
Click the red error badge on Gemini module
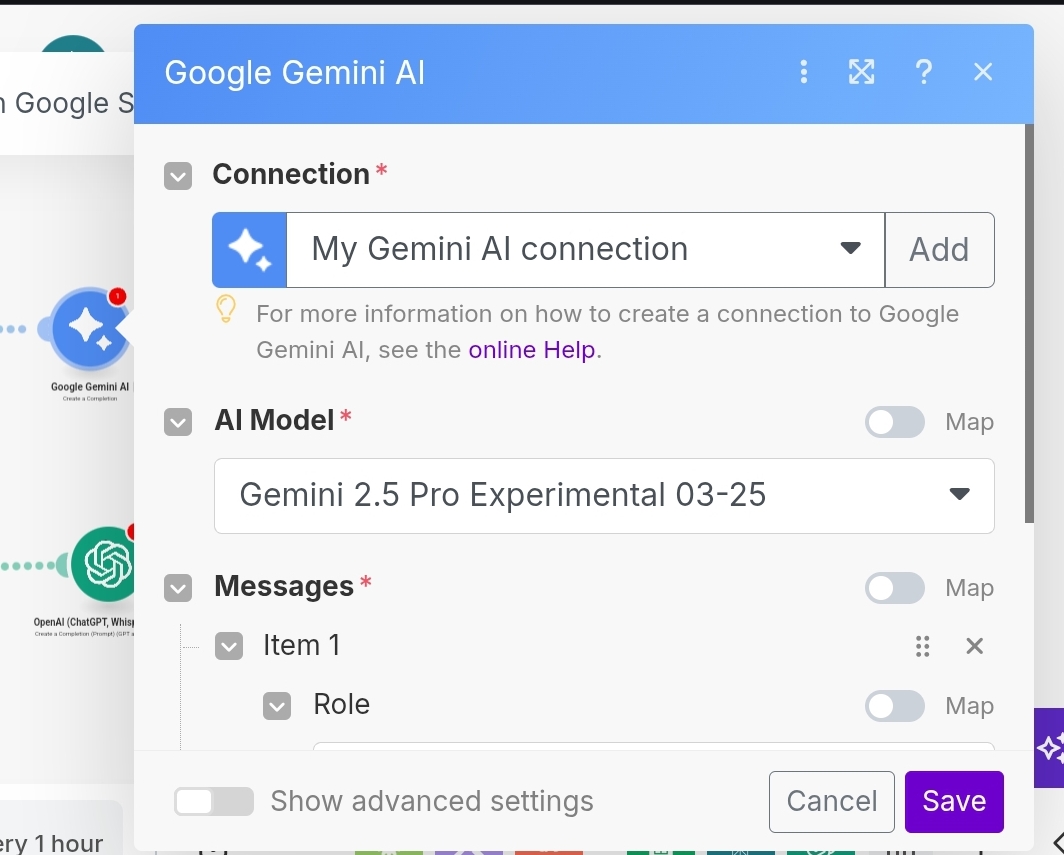pyautogui.click(x=117, y=297)
